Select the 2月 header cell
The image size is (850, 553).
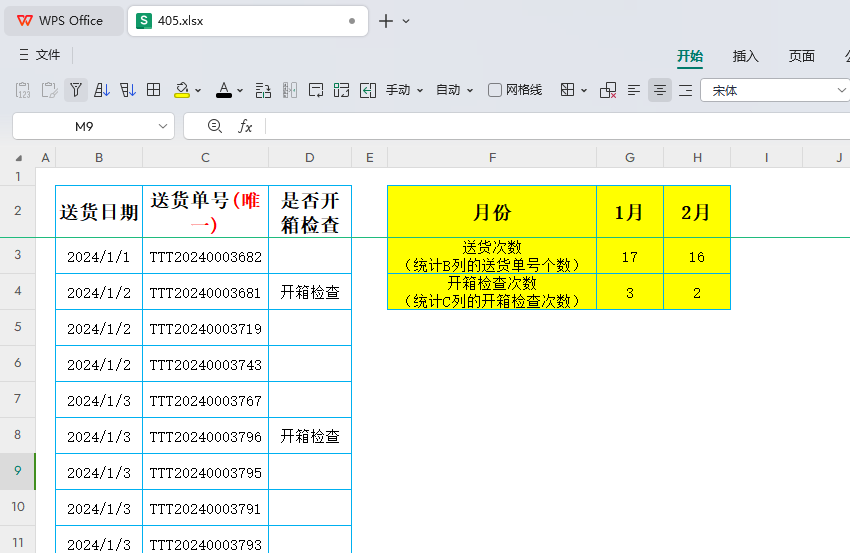[x=697, y=211]
